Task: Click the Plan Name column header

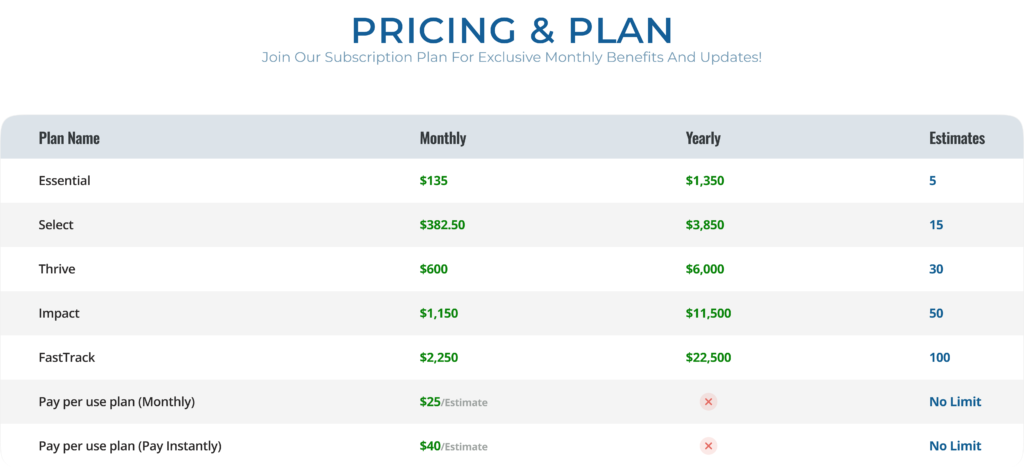Action: [x=69, y=138]
